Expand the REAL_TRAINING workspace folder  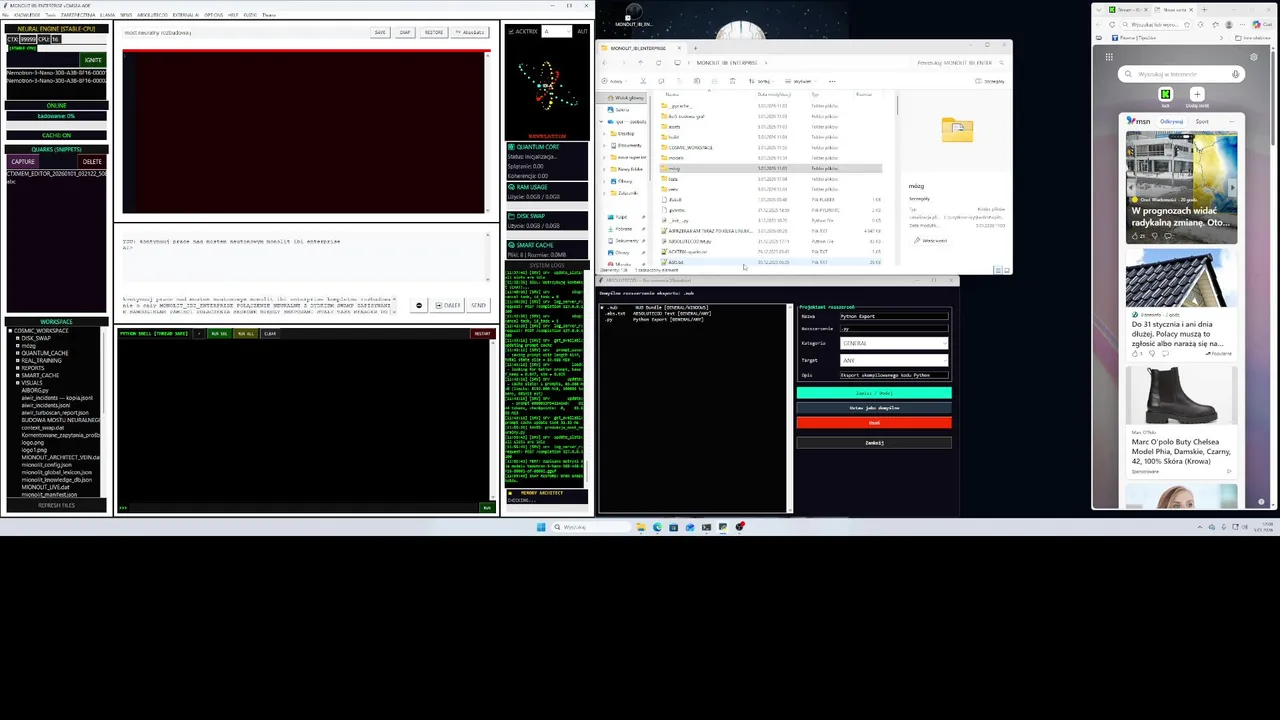pos(18,361)
